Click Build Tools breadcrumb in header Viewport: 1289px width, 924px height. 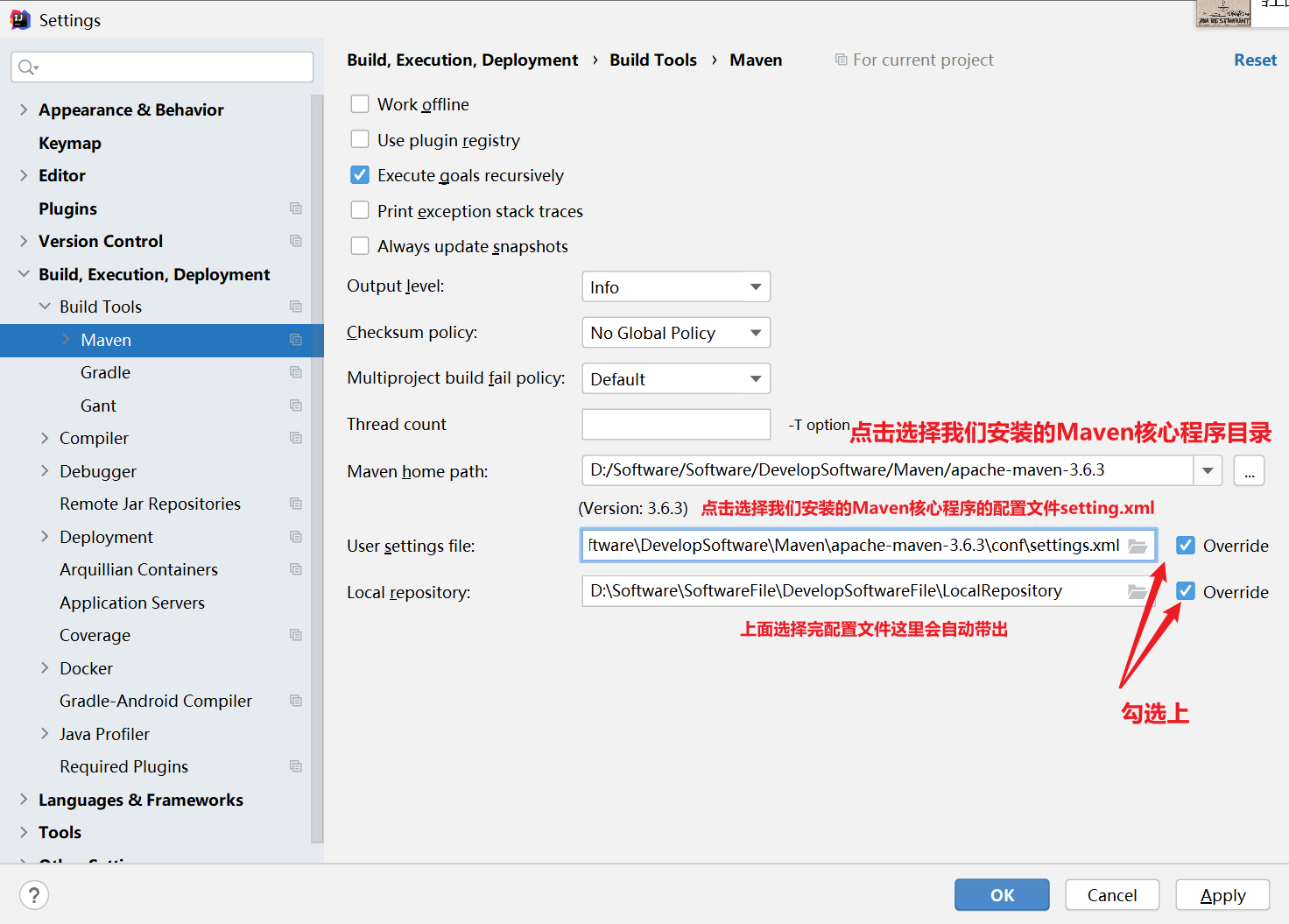coord(653,60)
